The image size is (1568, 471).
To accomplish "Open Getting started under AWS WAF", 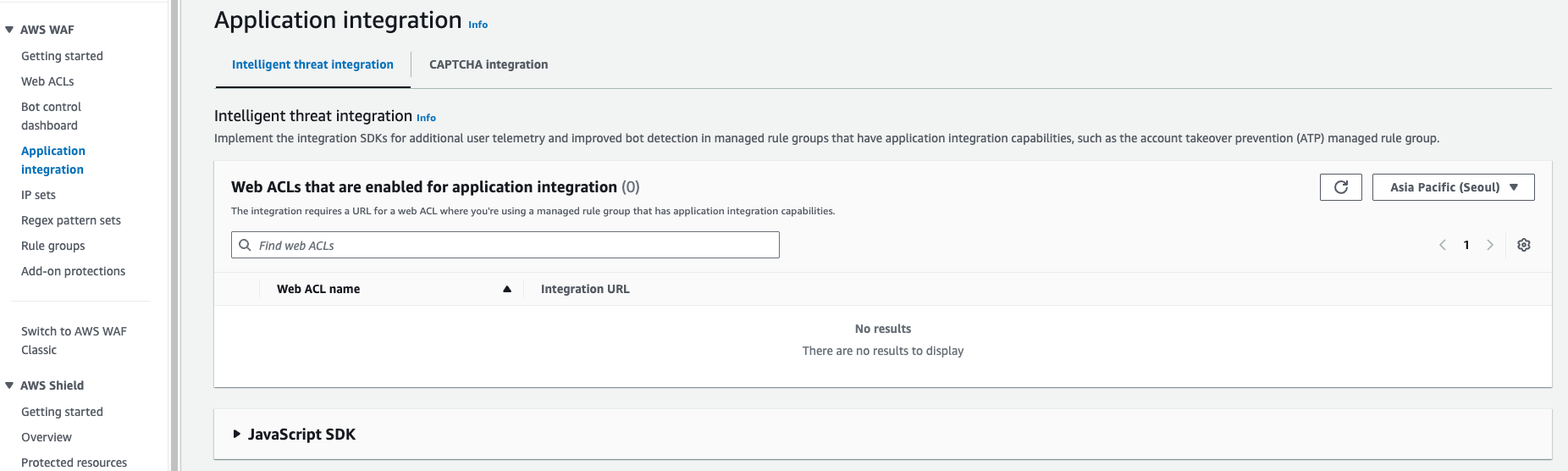I will (x=62, y=56).
